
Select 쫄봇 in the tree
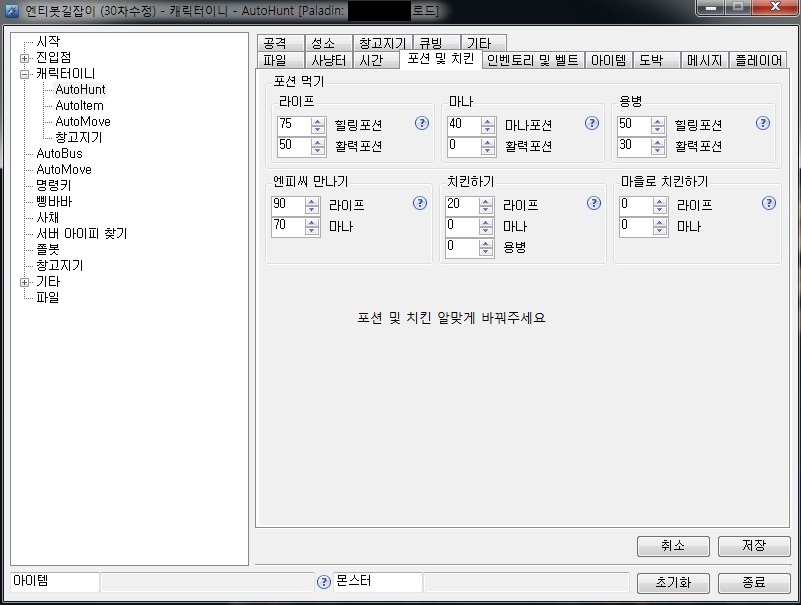[48, 249]
